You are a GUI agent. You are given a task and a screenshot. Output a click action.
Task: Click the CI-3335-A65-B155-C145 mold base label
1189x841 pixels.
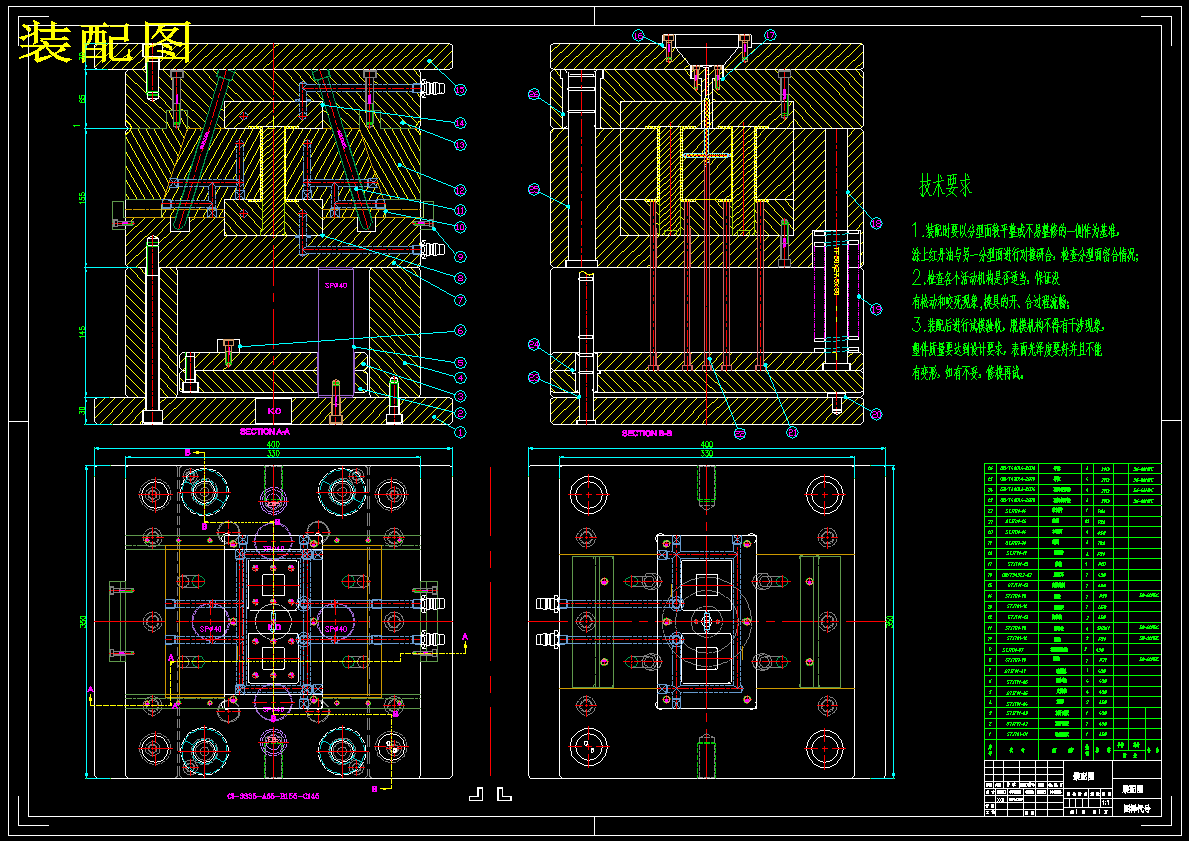click(x=273, y=796)
